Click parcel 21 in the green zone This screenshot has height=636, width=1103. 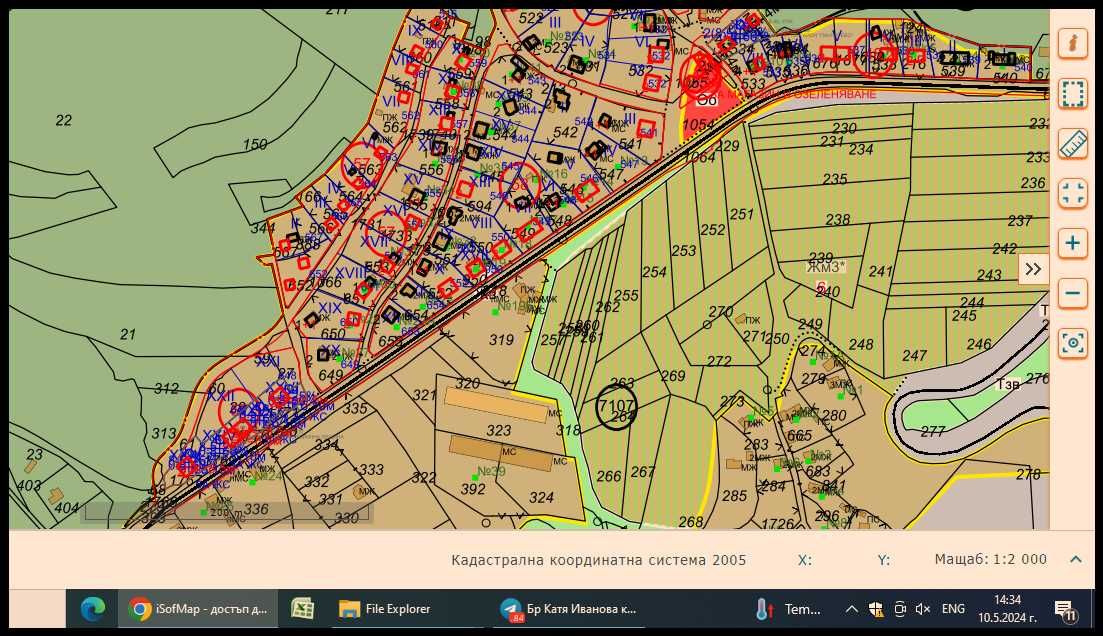[127, 334]
